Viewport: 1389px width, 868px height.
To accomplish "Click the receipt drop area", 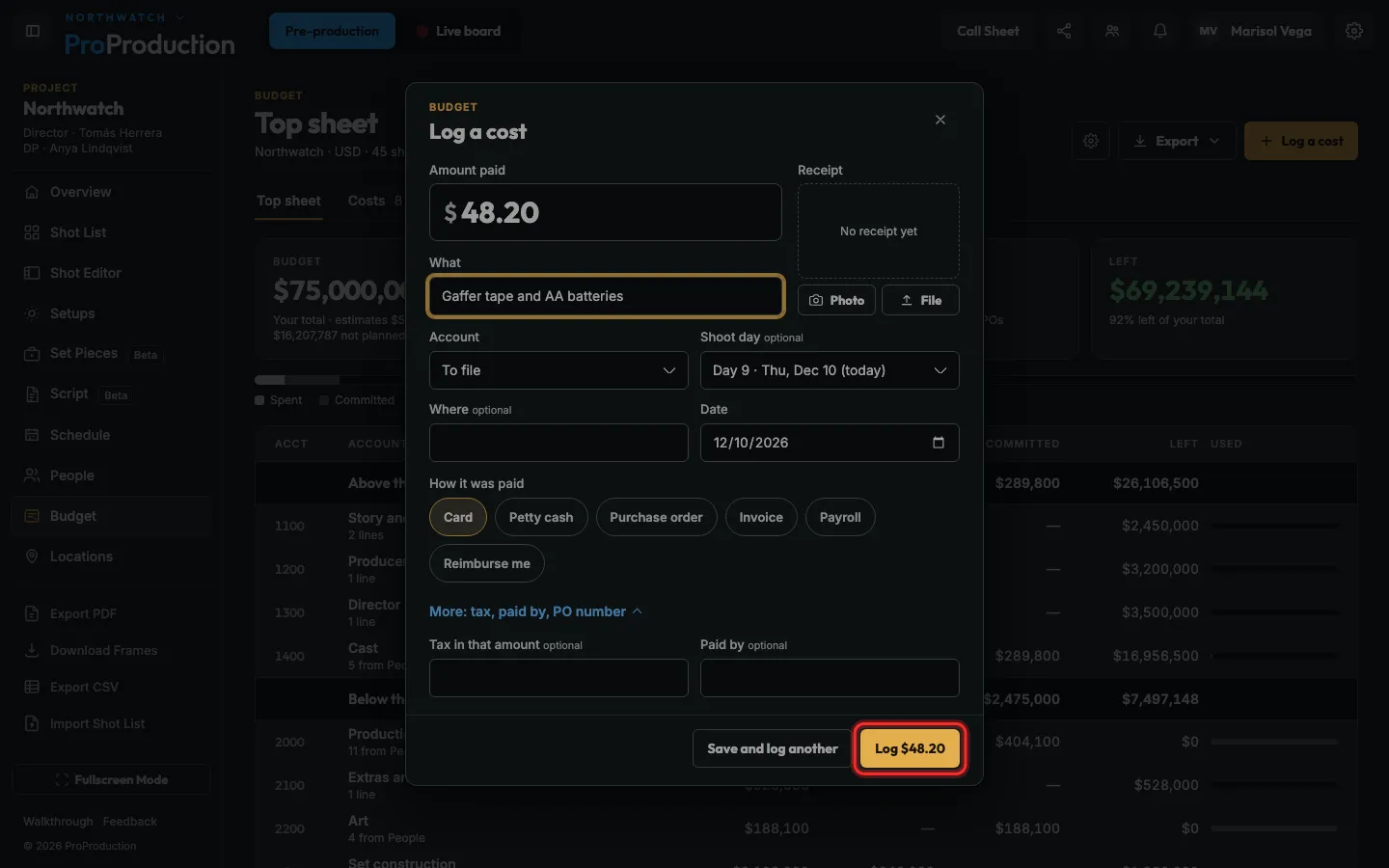I will point(879,231).
